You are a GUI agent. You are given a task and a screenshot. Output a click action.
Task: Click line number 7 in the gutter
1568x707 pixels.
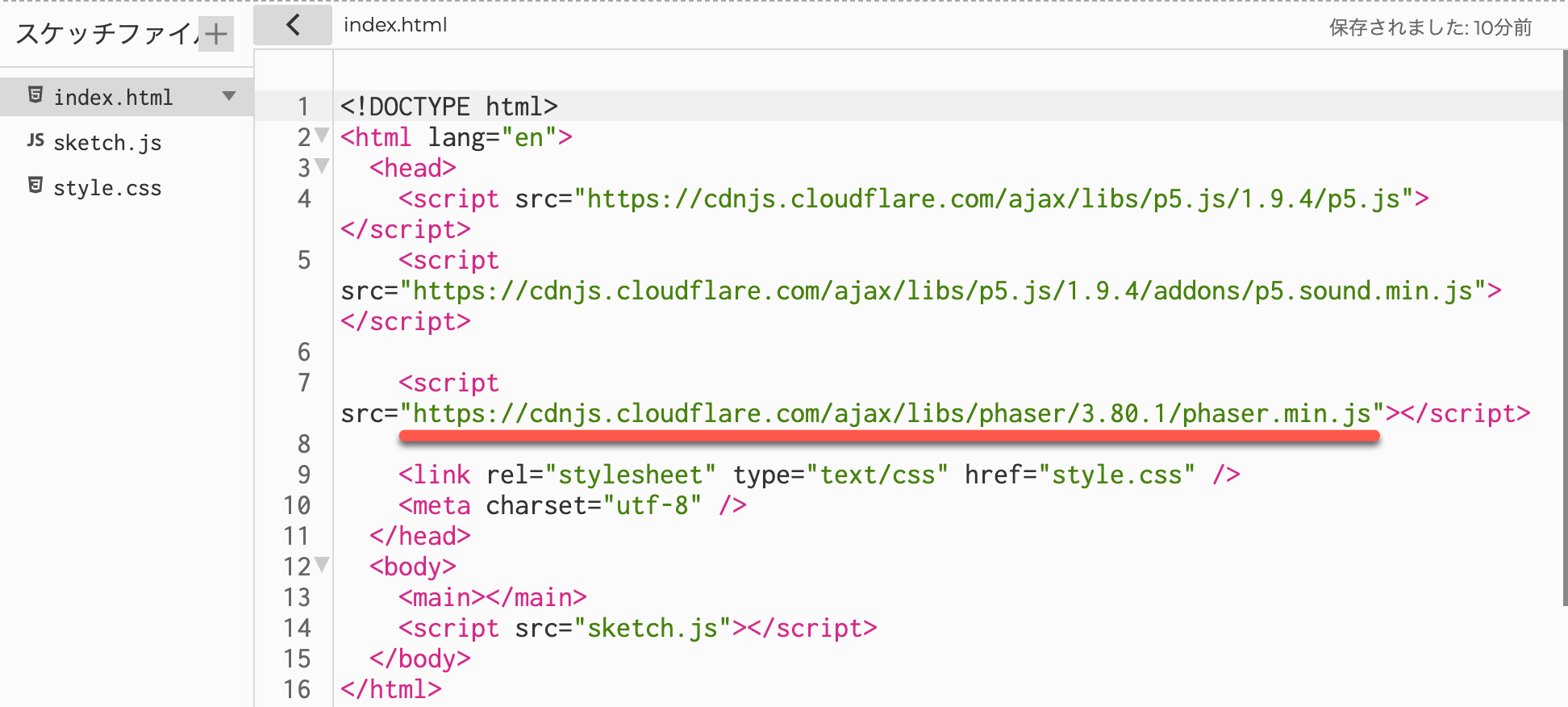click(303, 383)
